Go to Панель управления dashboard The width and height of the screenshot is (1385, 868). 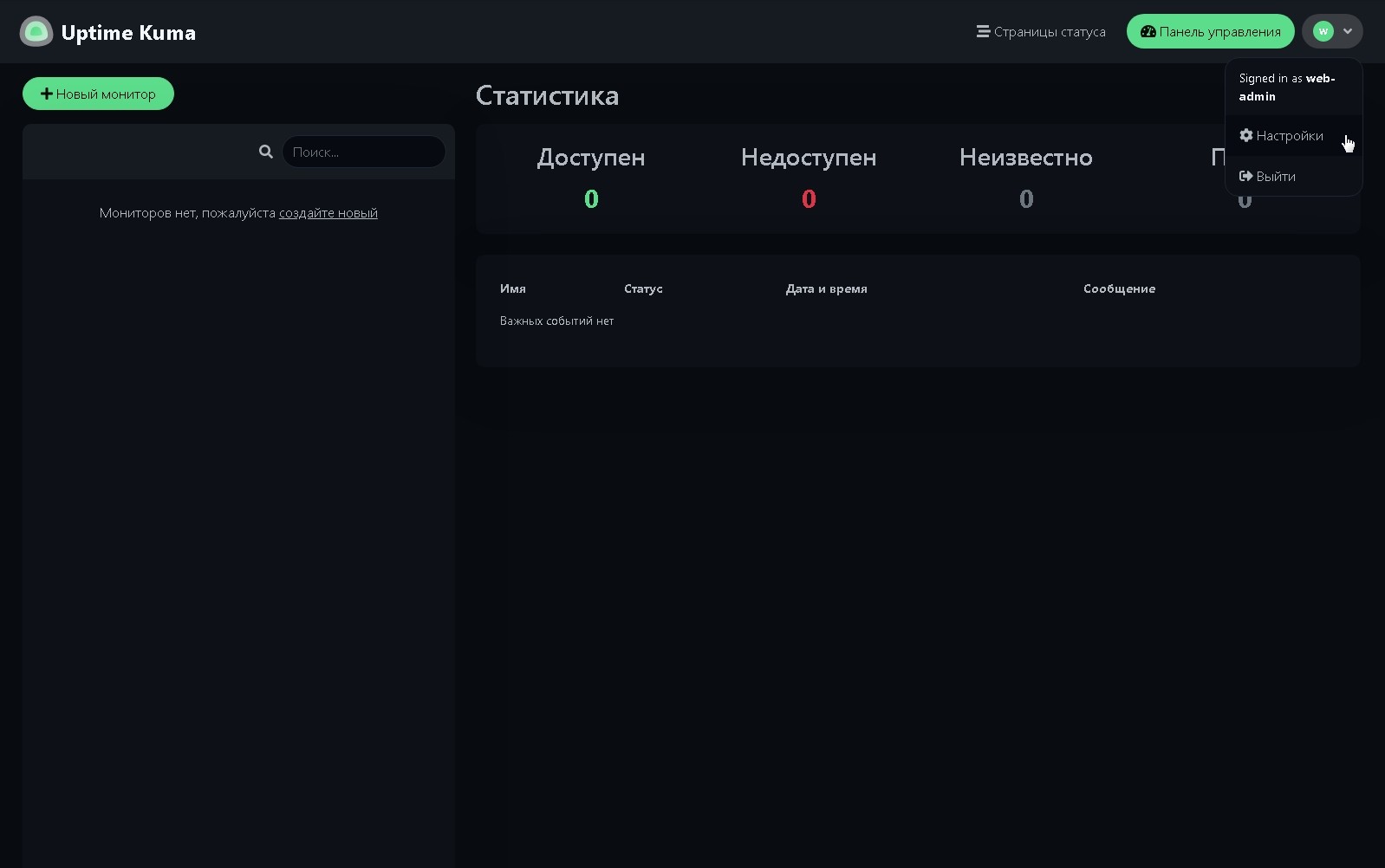[x=1210, y=32]
